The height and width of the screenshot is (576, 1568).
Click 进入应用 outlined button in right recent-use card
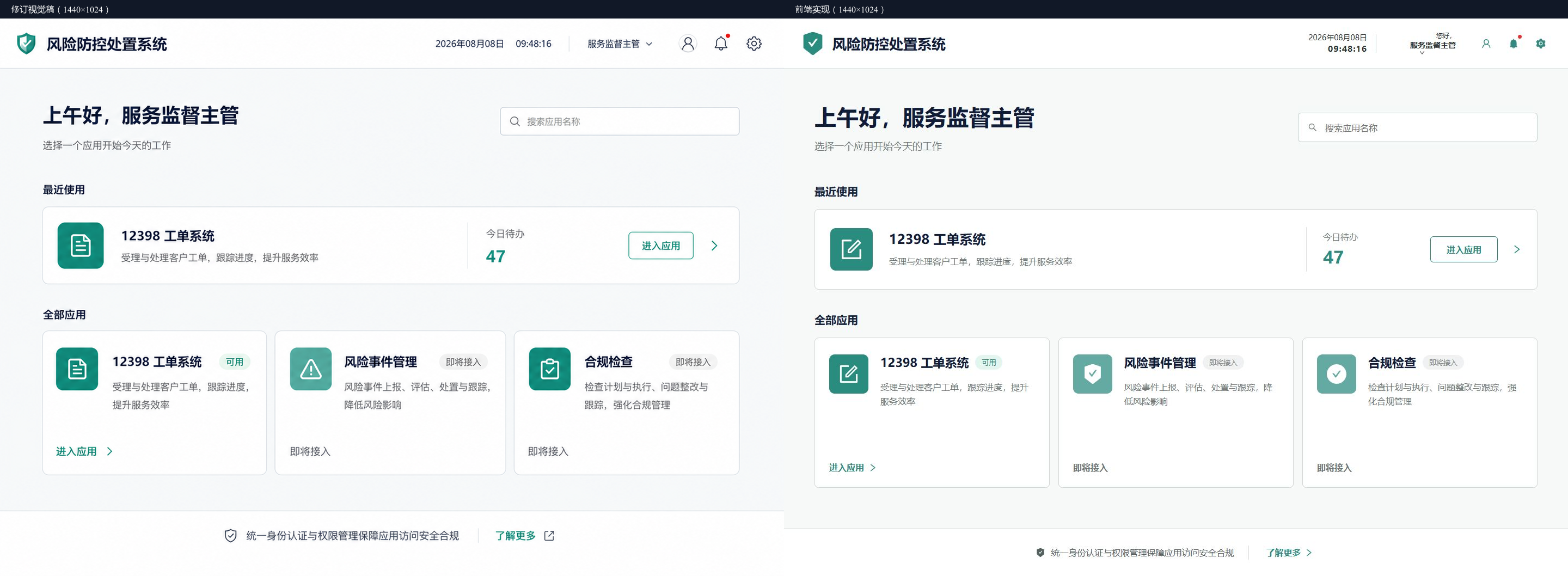pos(1463,250)
